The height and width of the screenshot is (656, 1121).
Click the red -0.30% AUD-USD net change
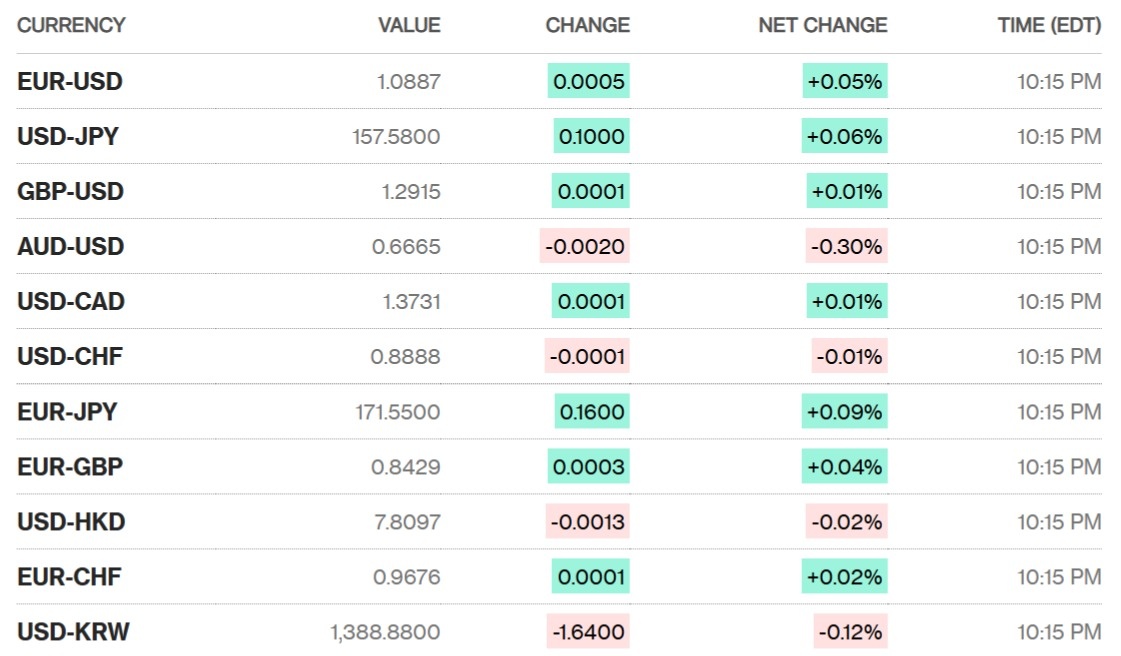tap(846, 247)
